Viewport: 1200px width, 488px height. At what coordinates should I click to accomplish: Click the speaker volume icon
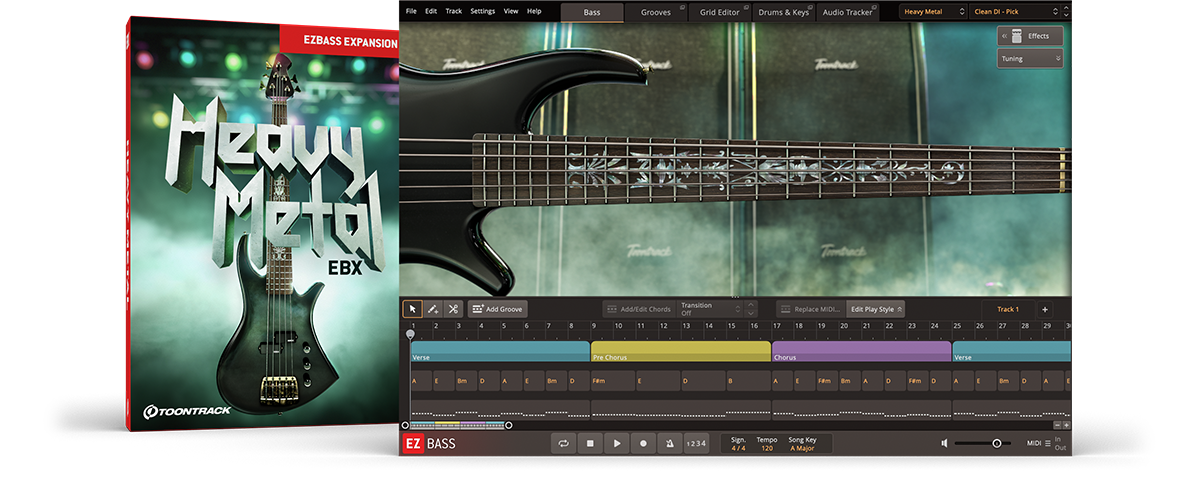944,443
